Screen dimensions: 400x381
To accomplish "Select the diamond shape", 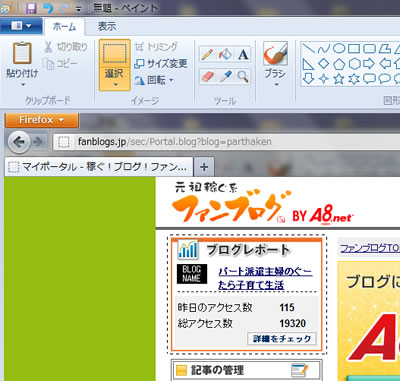I will coord(323,64).
